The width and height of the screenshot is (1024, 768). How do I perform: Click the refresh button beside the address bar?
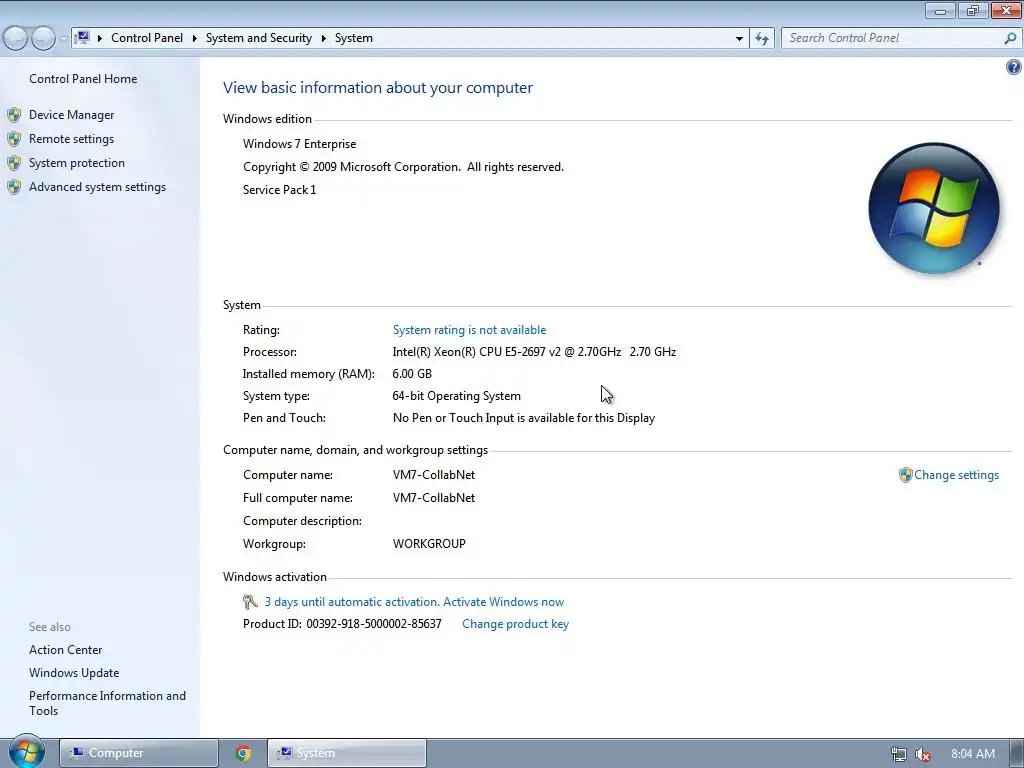761,39
